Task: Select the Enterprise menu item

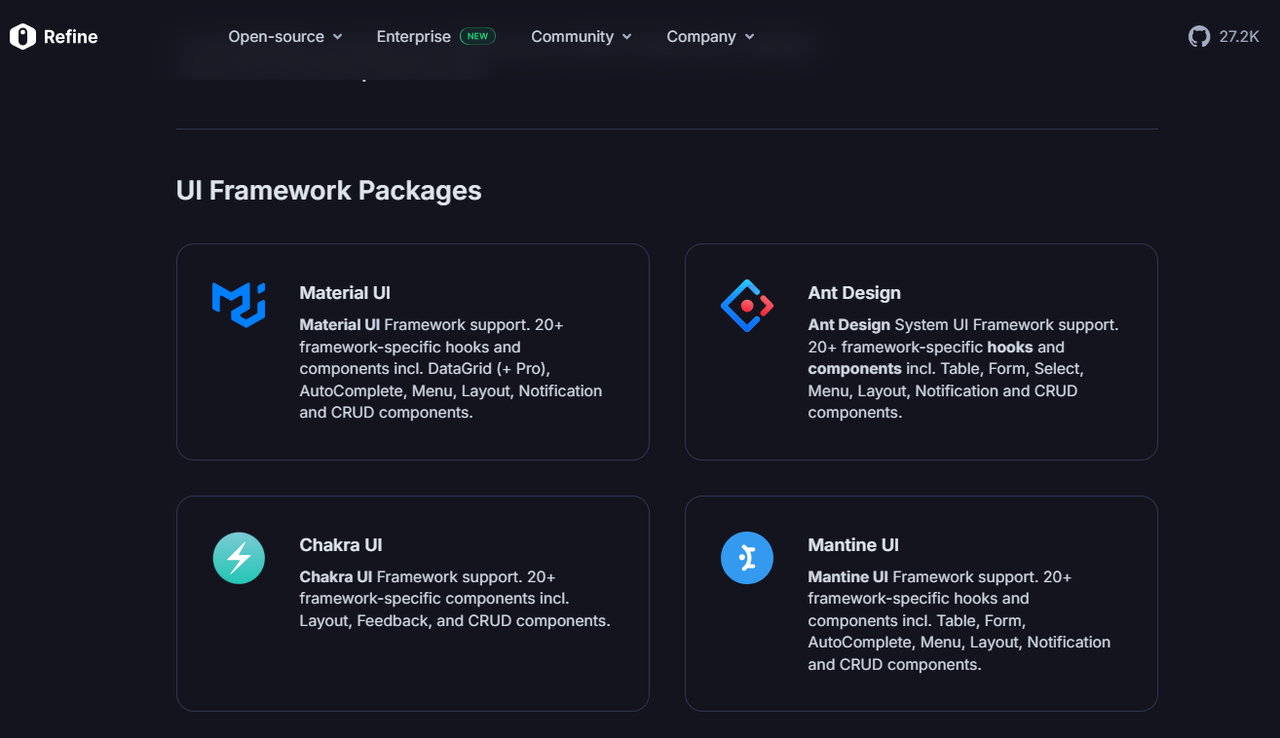Action: point(413,36)
